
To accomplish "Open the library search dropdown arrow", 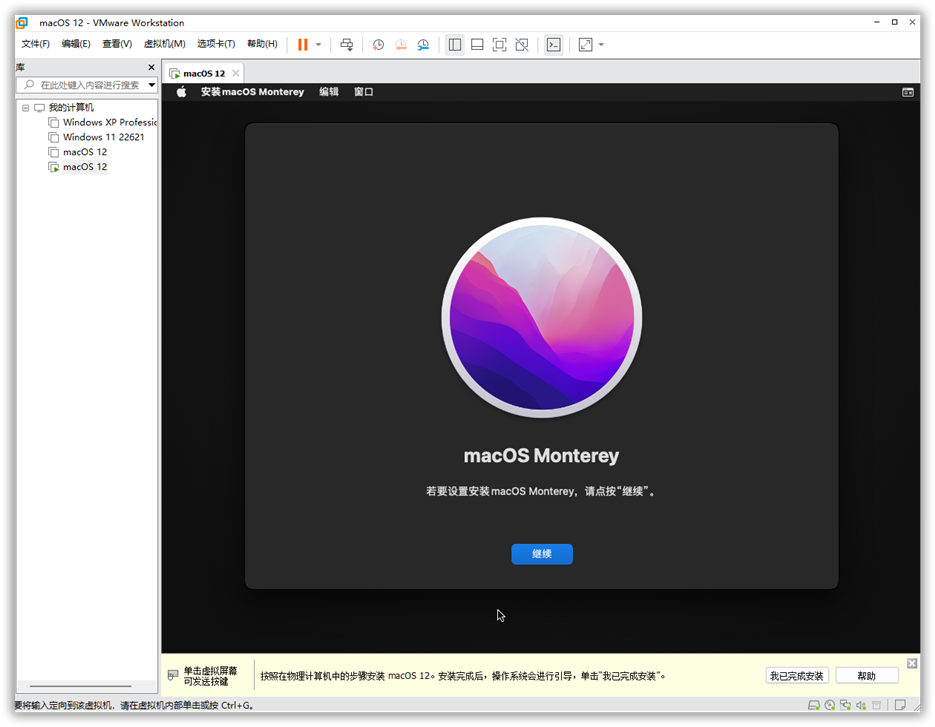I will (x=151, y=85).
